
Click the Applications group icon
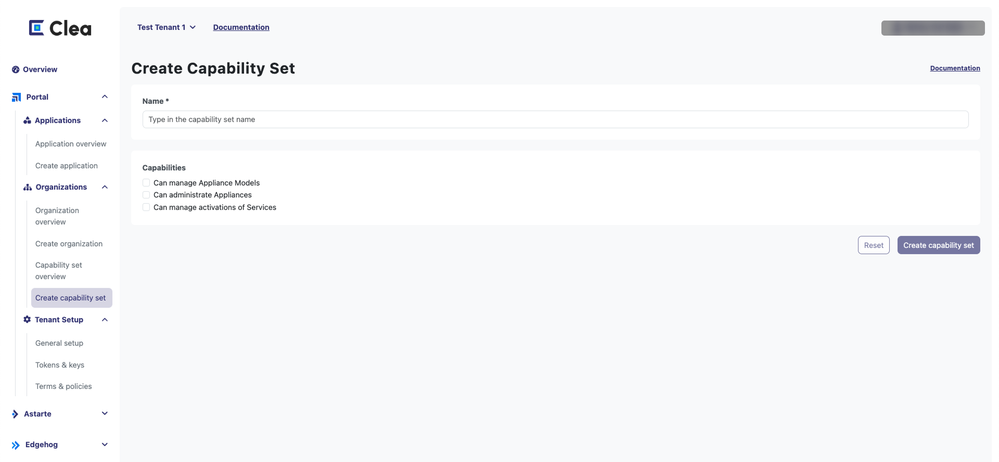pos(27,121)
